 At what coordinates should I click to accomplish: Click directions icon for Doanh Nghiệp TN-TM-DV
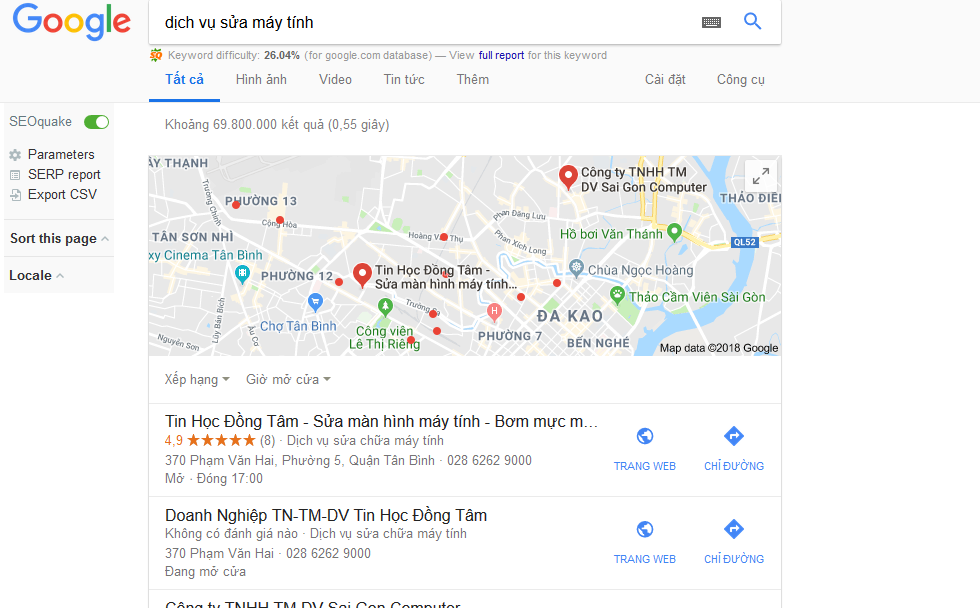(734, 529)
